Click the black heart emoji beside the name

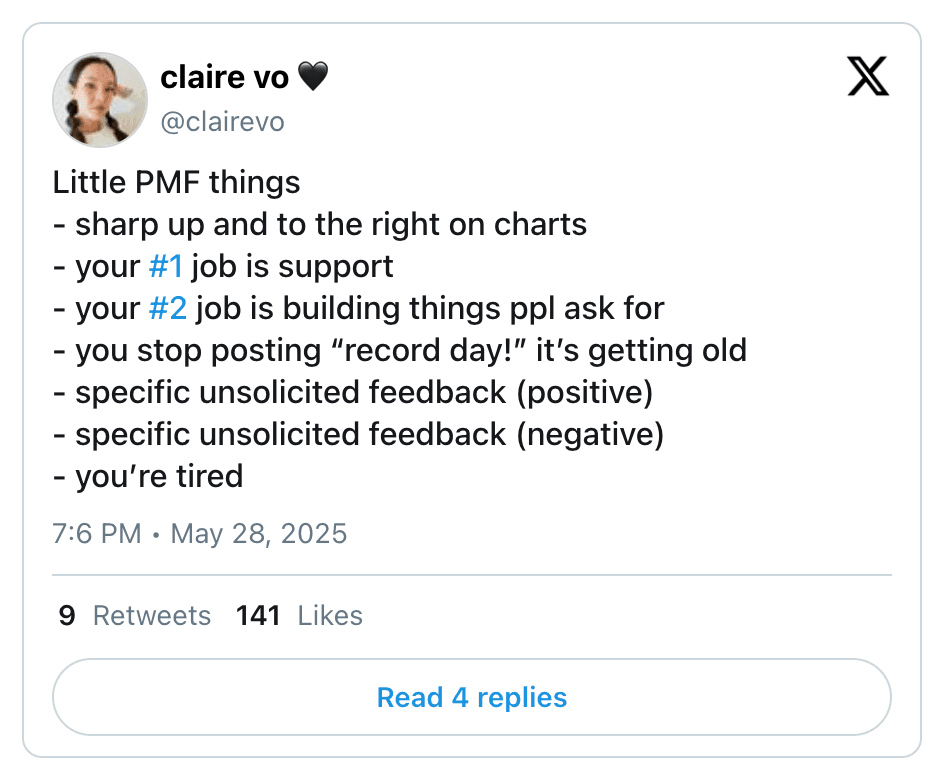[x=313, y=76]
